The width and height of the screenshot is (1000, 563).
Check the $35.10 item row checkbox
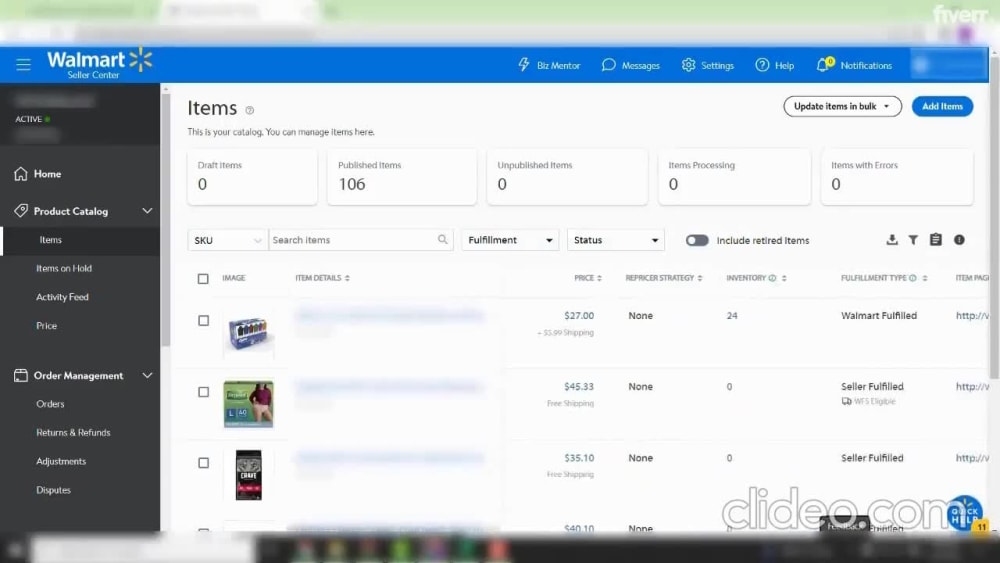pos(203,463)
